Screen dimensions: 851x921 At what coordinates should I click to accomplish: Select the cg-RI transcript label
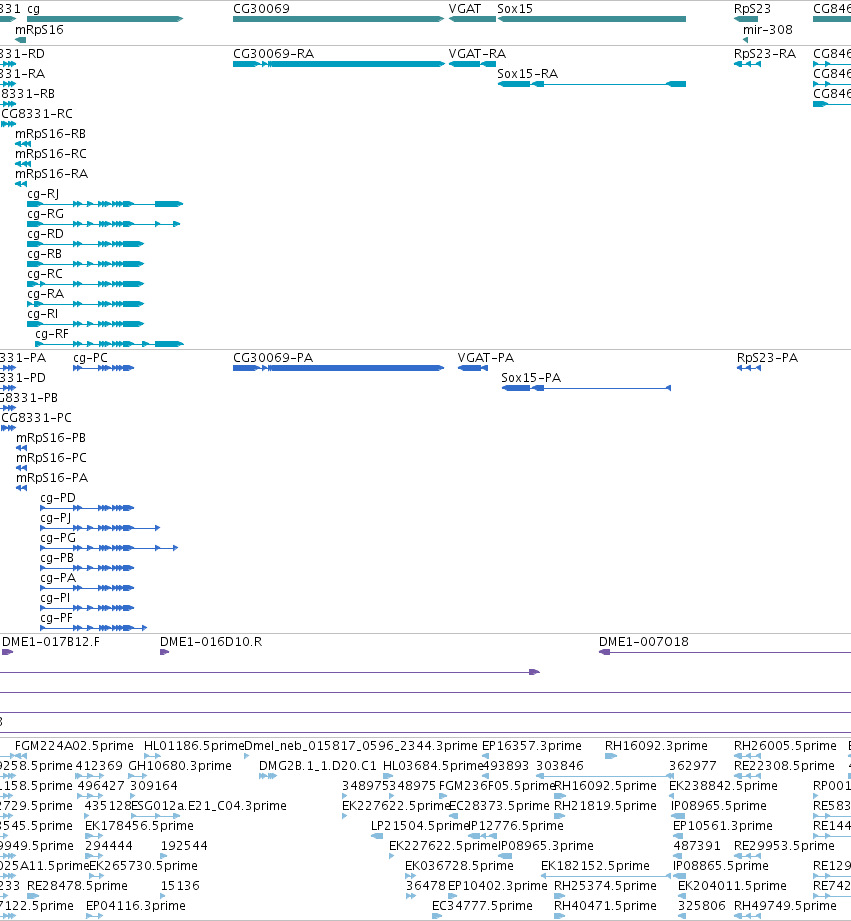tap(43, 313)
